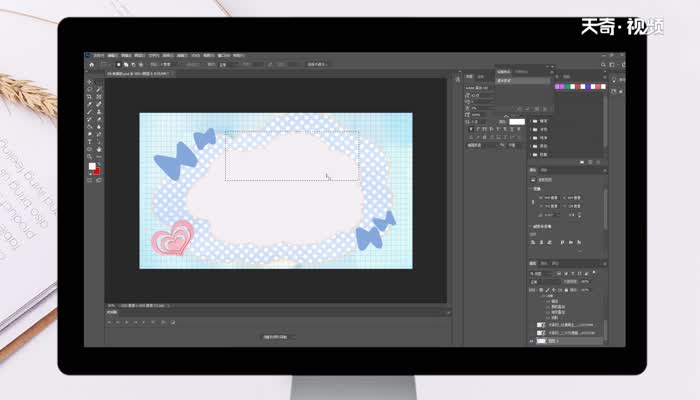Open the search magnifier icon at top right
Screen dimensions: 700x400
[x=603, y=65]
